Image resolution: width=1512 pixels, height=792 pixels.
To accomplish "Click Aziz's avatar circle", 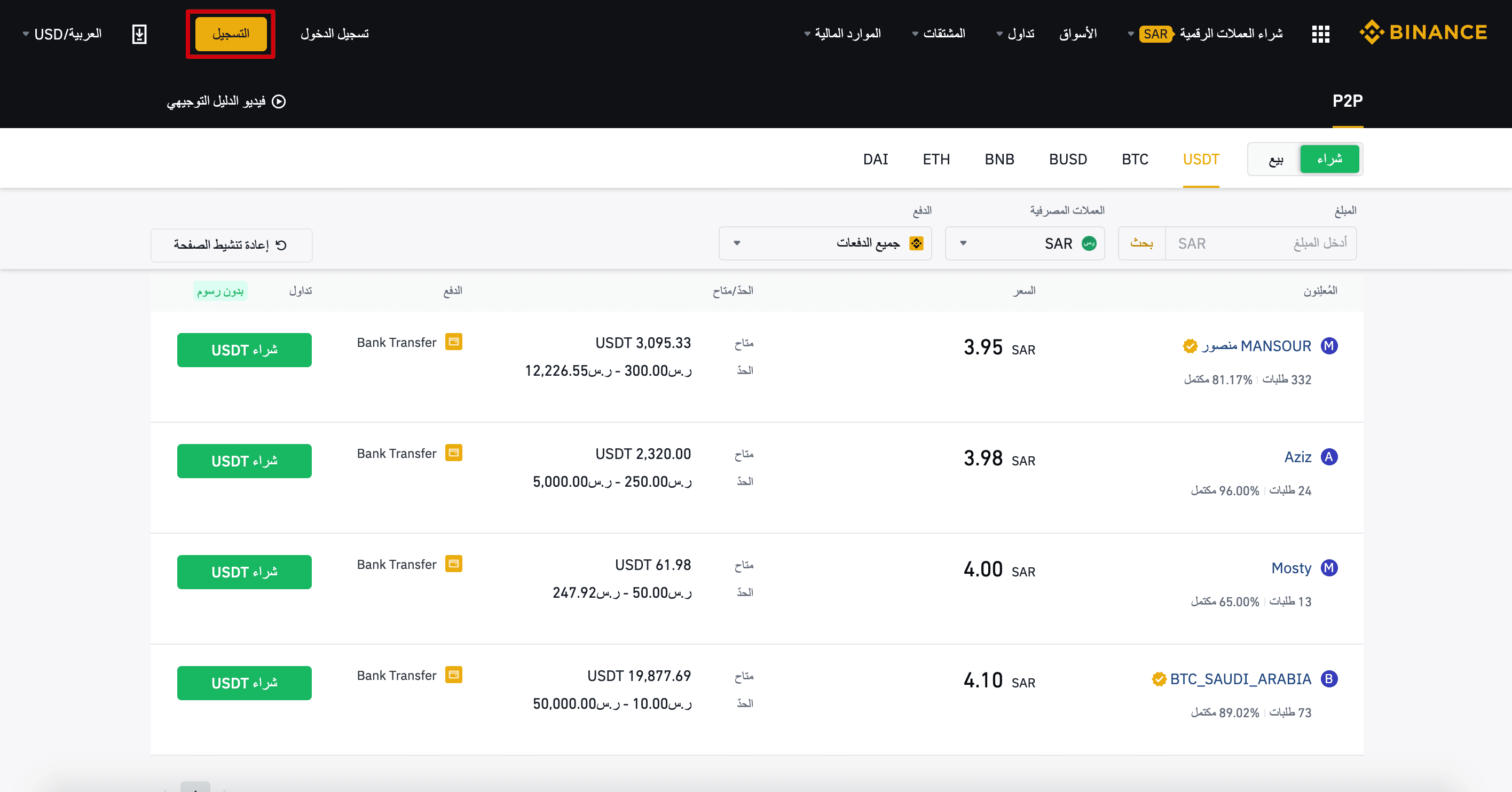I will pos(1329,457).
